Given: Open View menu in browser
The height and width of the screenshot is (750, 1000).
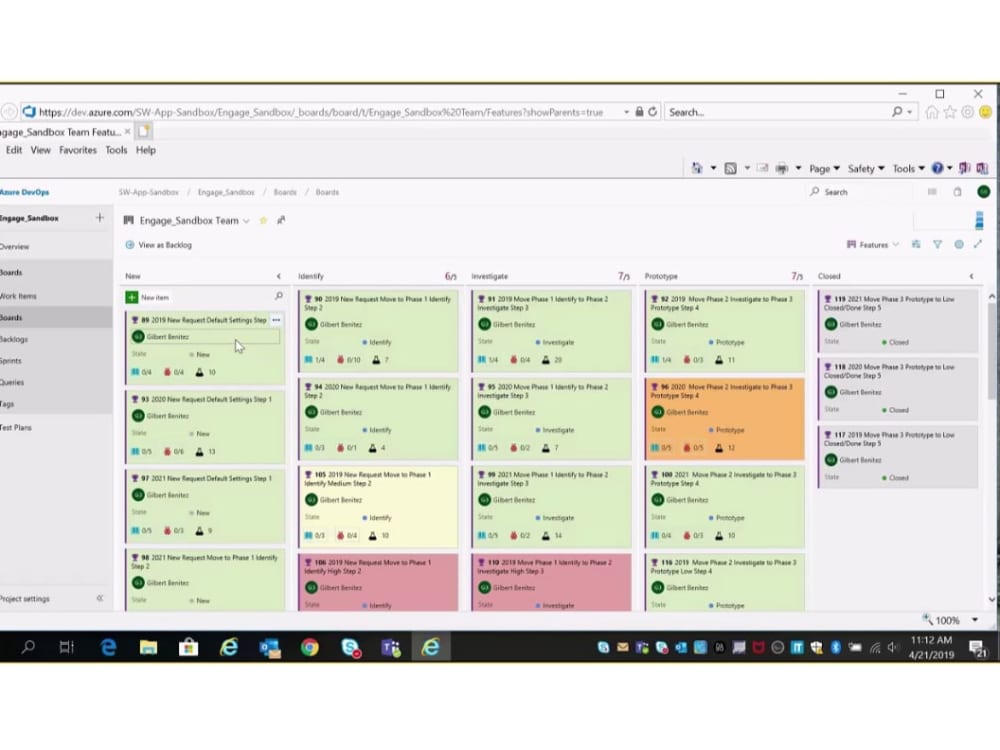Looking at the screenshot, I should coord(40,150).
